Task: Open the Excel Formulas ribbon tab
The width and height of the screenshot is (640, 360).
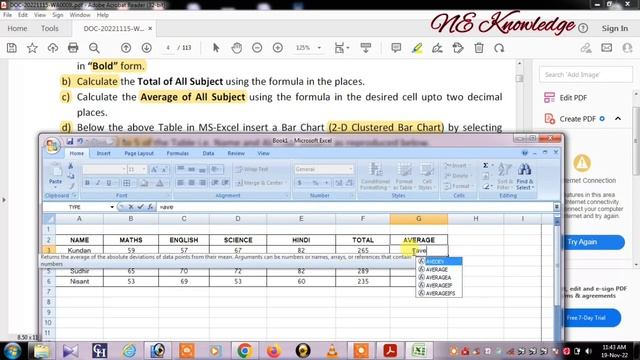Action: pyautogui.click(x=178, y=153)
